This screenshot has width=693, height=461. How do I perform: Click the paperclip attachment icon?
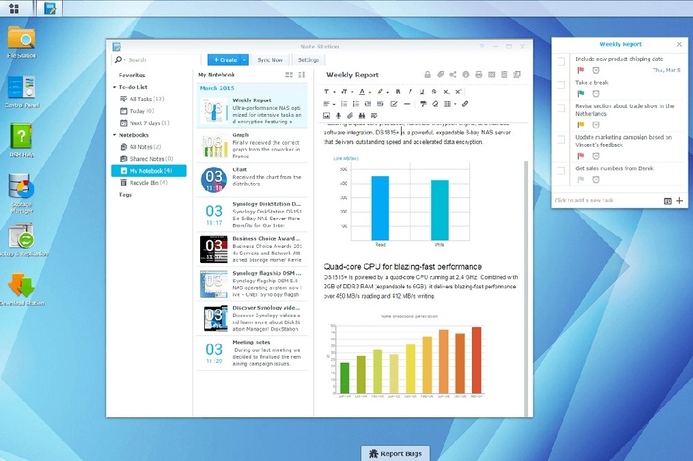(350, 116)
